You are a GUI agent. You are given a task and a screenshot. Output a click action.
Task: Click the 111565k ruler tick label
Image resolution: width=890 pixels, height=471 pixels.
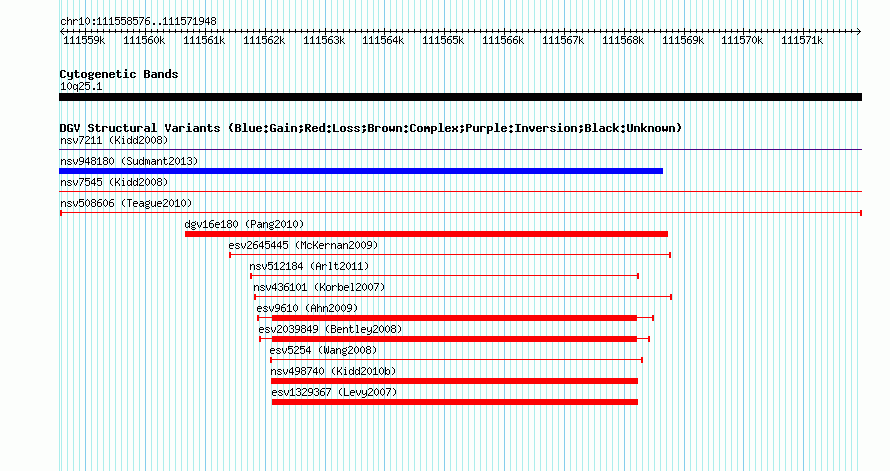(443, 40)
